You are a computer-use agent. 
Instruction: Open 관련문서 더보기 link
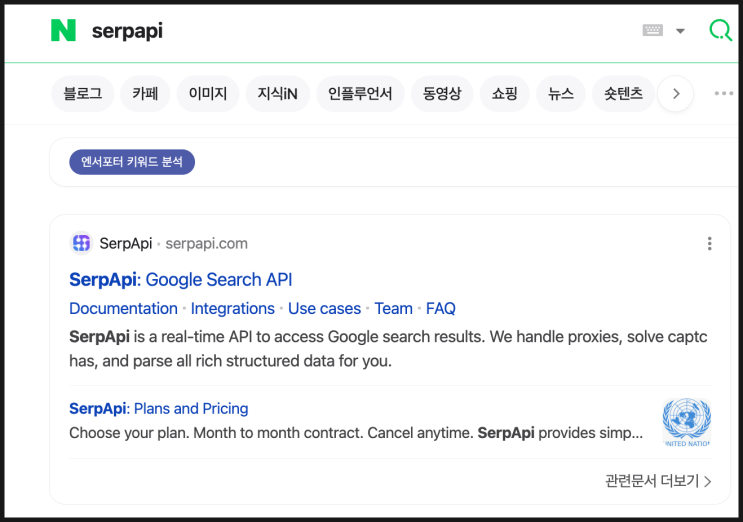(x=658, y=481)
